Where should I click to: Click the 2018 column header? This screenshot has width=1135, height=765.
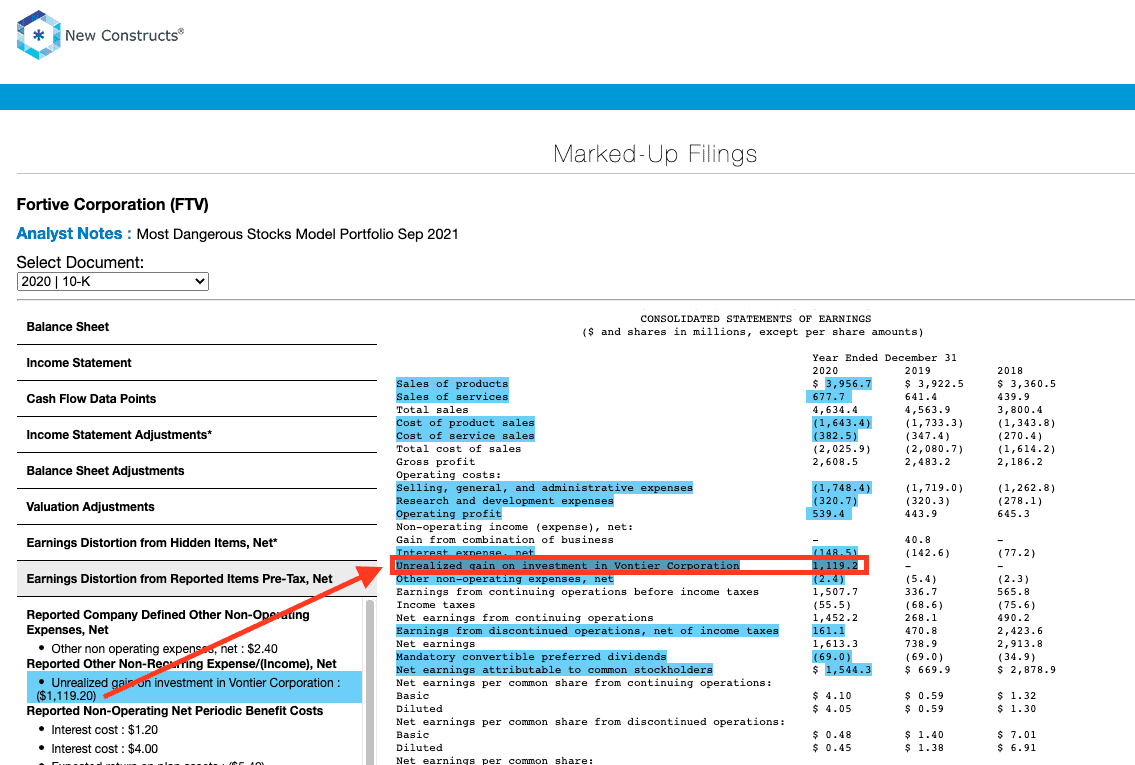click(1010, 371)
